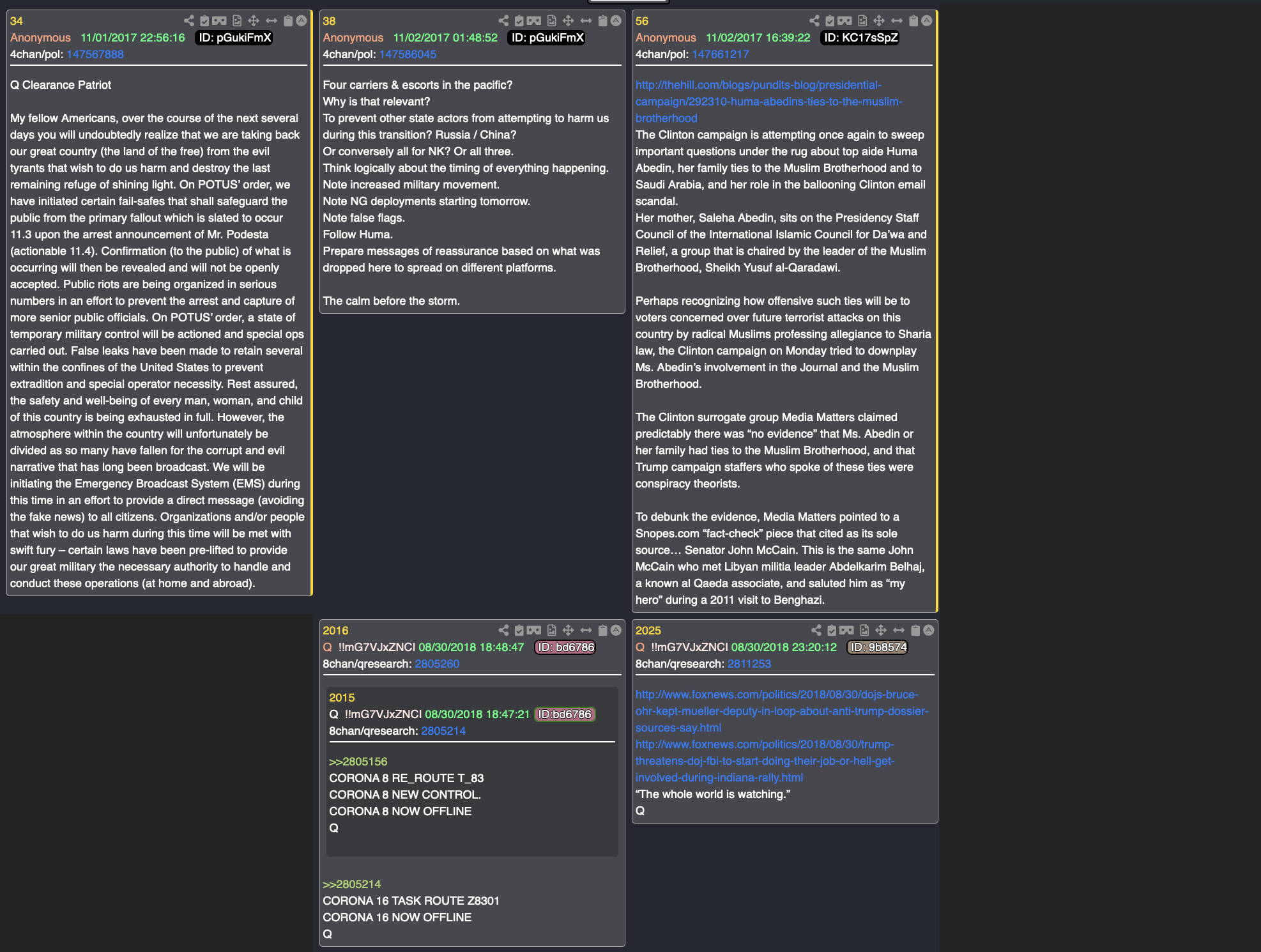
Task: Open Fox News Trump Indiana rally link
Action: [x=765, y=761]
